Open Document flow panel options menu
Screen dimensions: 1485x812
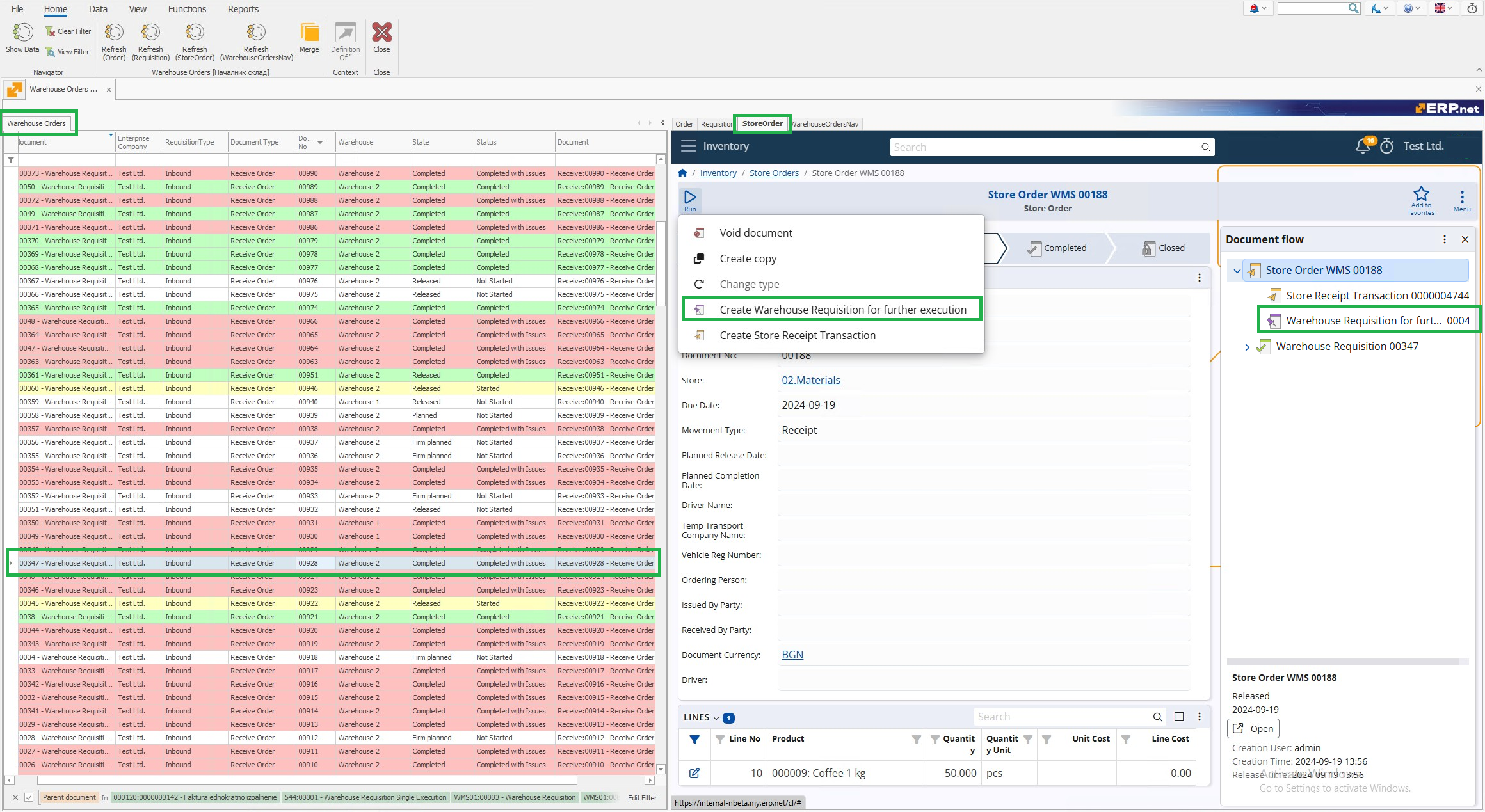click(x=1445, y=239)
